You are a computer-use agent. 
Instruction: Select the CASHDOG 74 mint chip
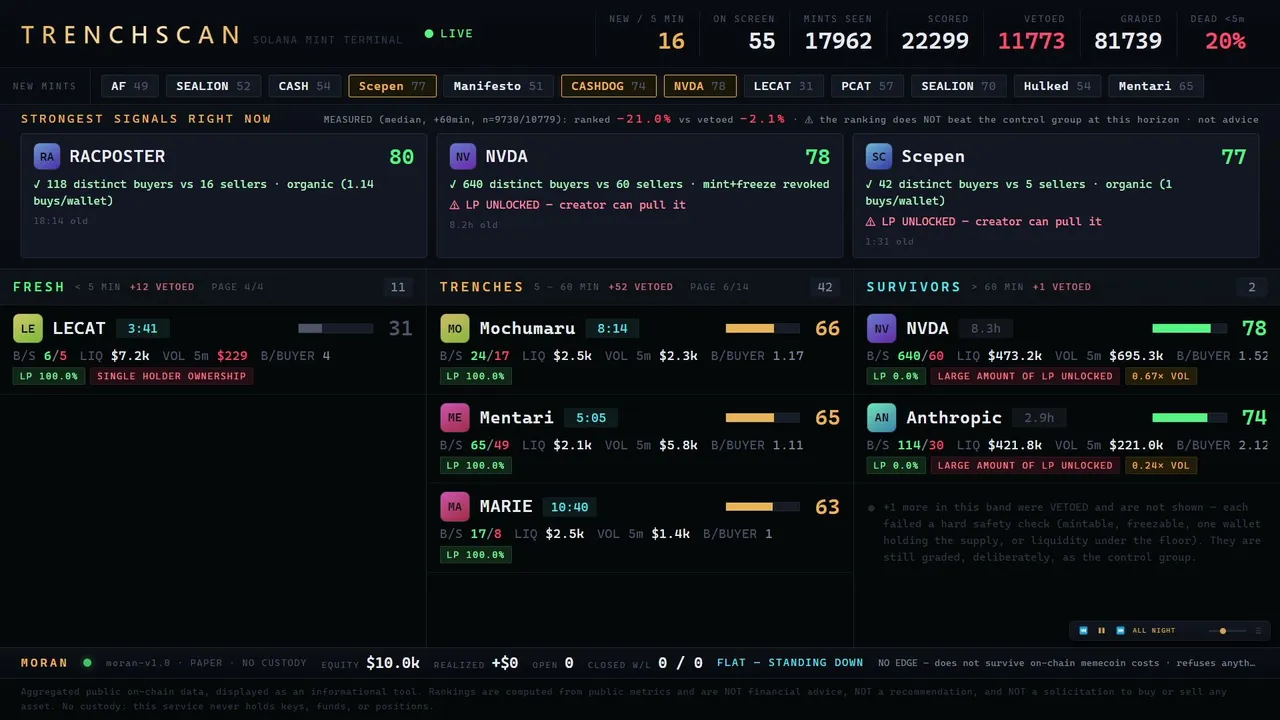pos(609,86)
